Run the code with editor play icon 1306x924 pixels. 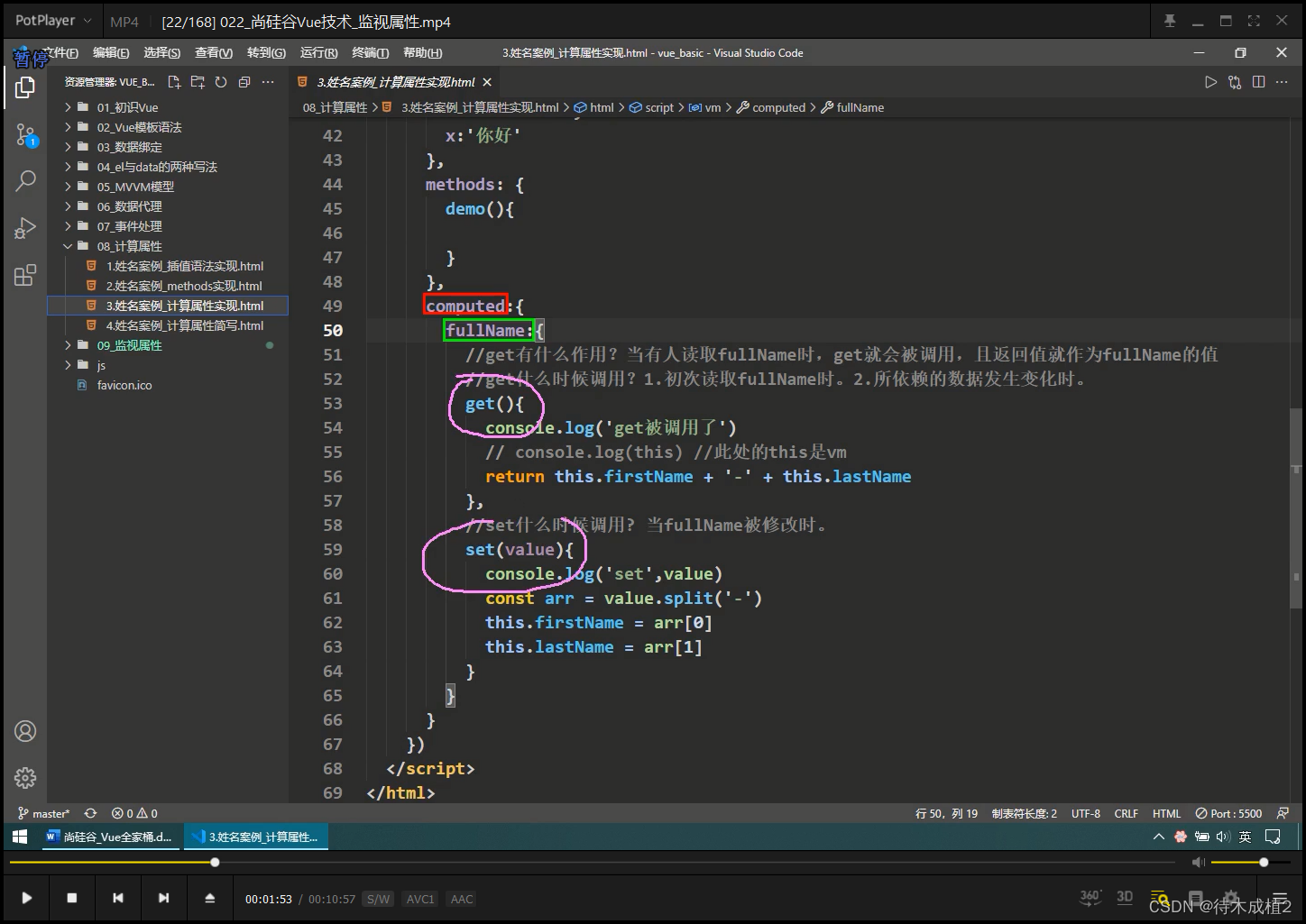[x=1210, y=82]
